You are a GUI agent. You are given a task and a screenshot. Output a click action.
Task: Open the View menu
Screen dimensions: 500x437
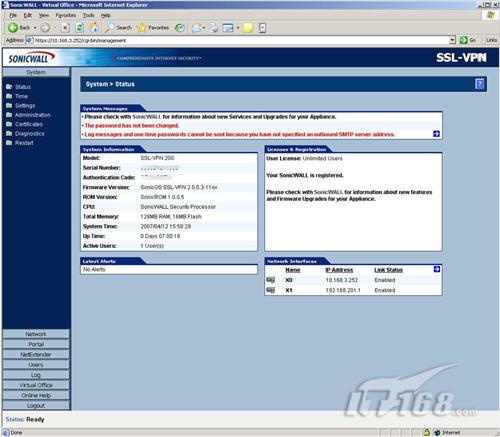(x=44, y=15)
